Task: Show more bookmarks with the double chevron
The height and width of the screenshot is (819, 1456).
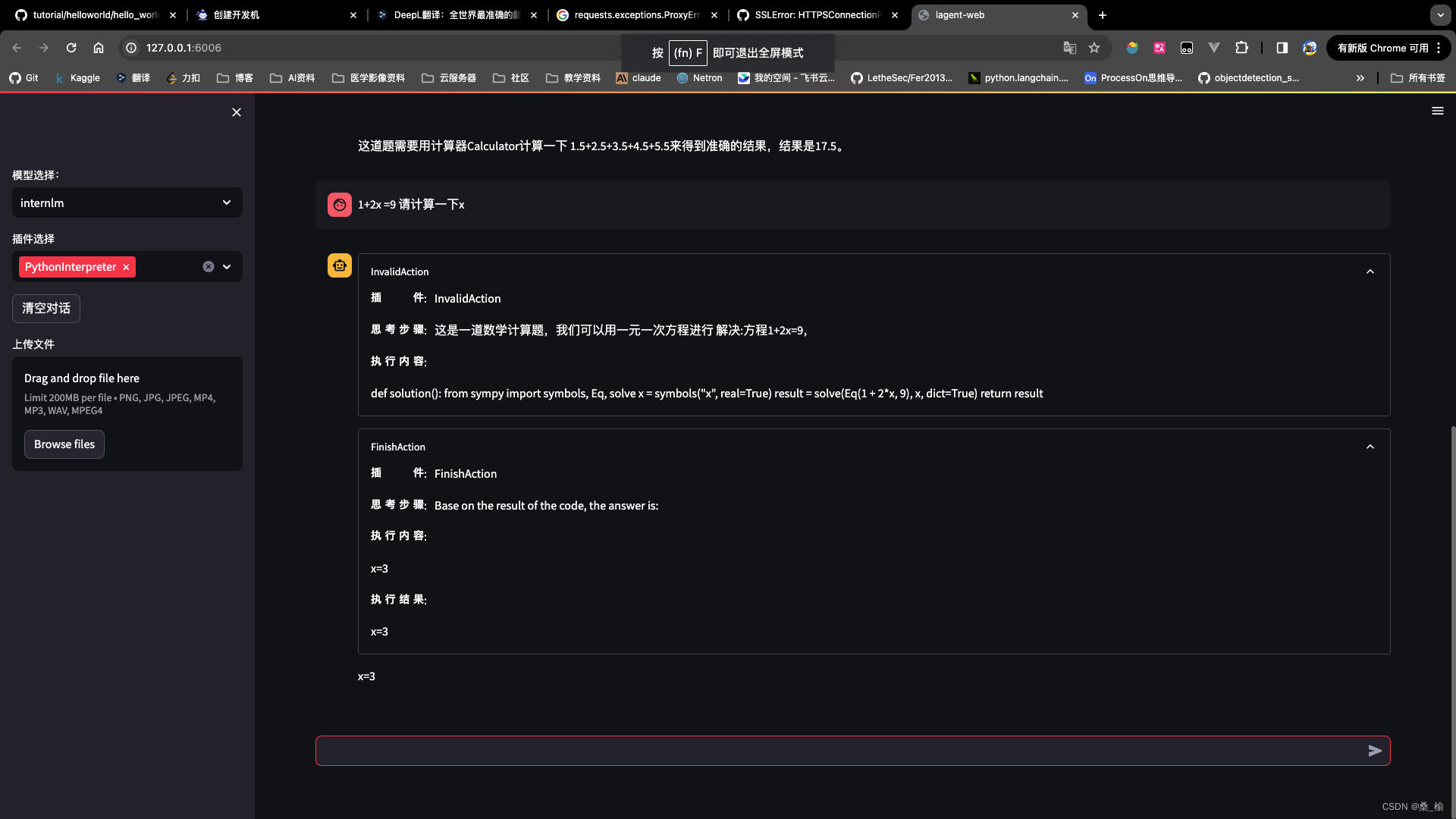Action: [x=1360, y=78]
